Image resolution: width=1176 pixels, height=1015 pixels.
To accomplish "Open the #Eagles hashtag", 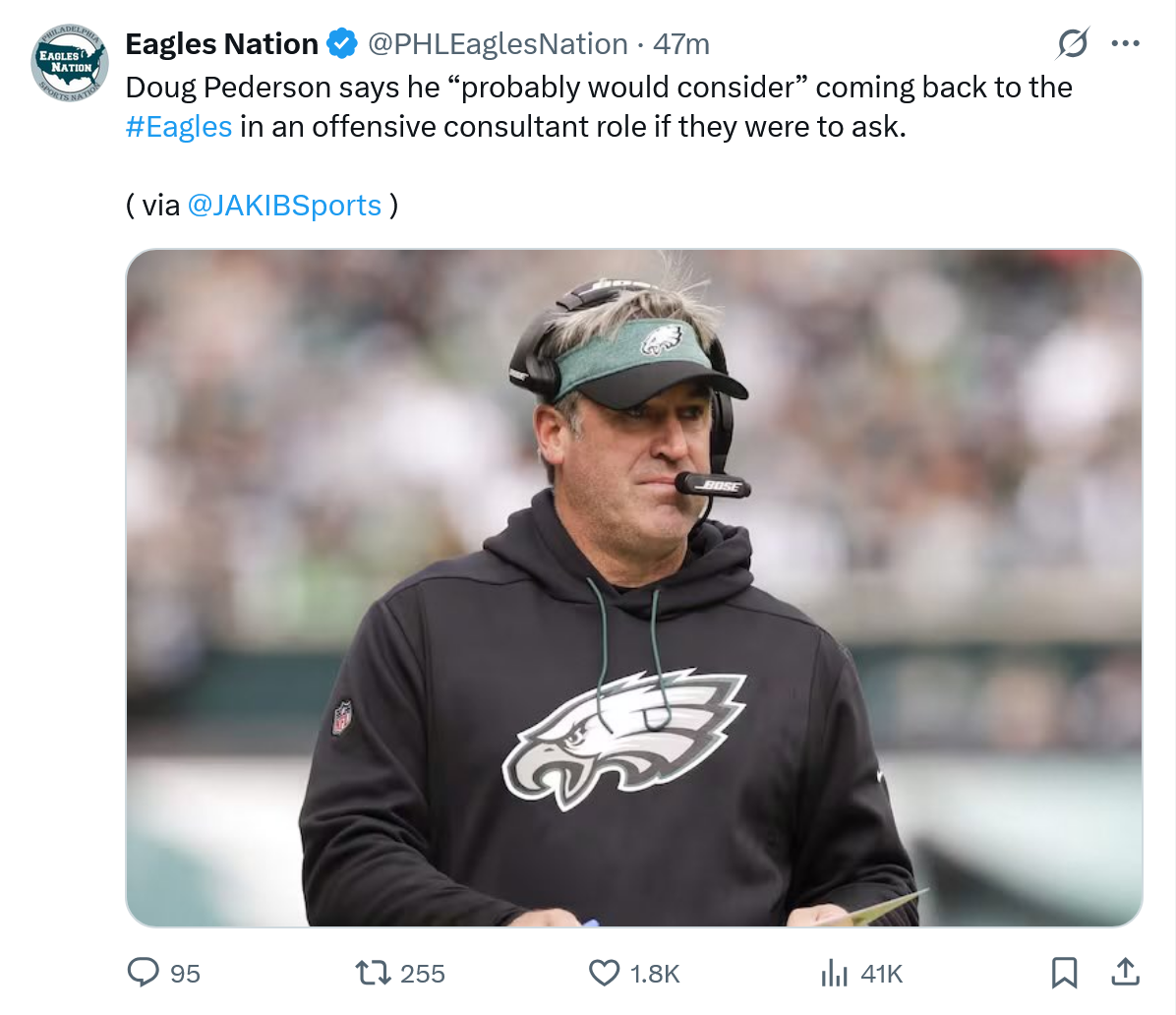I will point(179,127).
